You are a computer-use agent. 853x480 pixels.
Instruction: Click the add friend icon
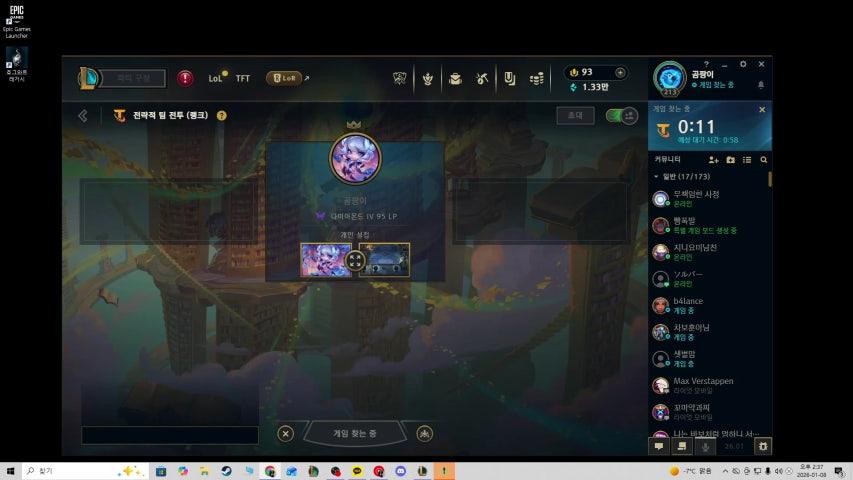tap(713, 160)
